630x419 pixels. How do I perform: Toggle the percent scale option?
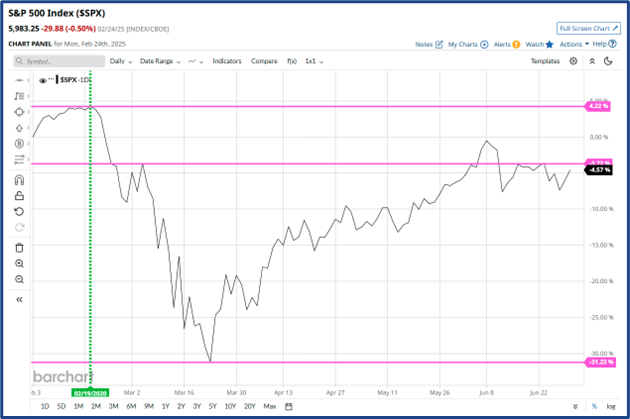point(596,407)
